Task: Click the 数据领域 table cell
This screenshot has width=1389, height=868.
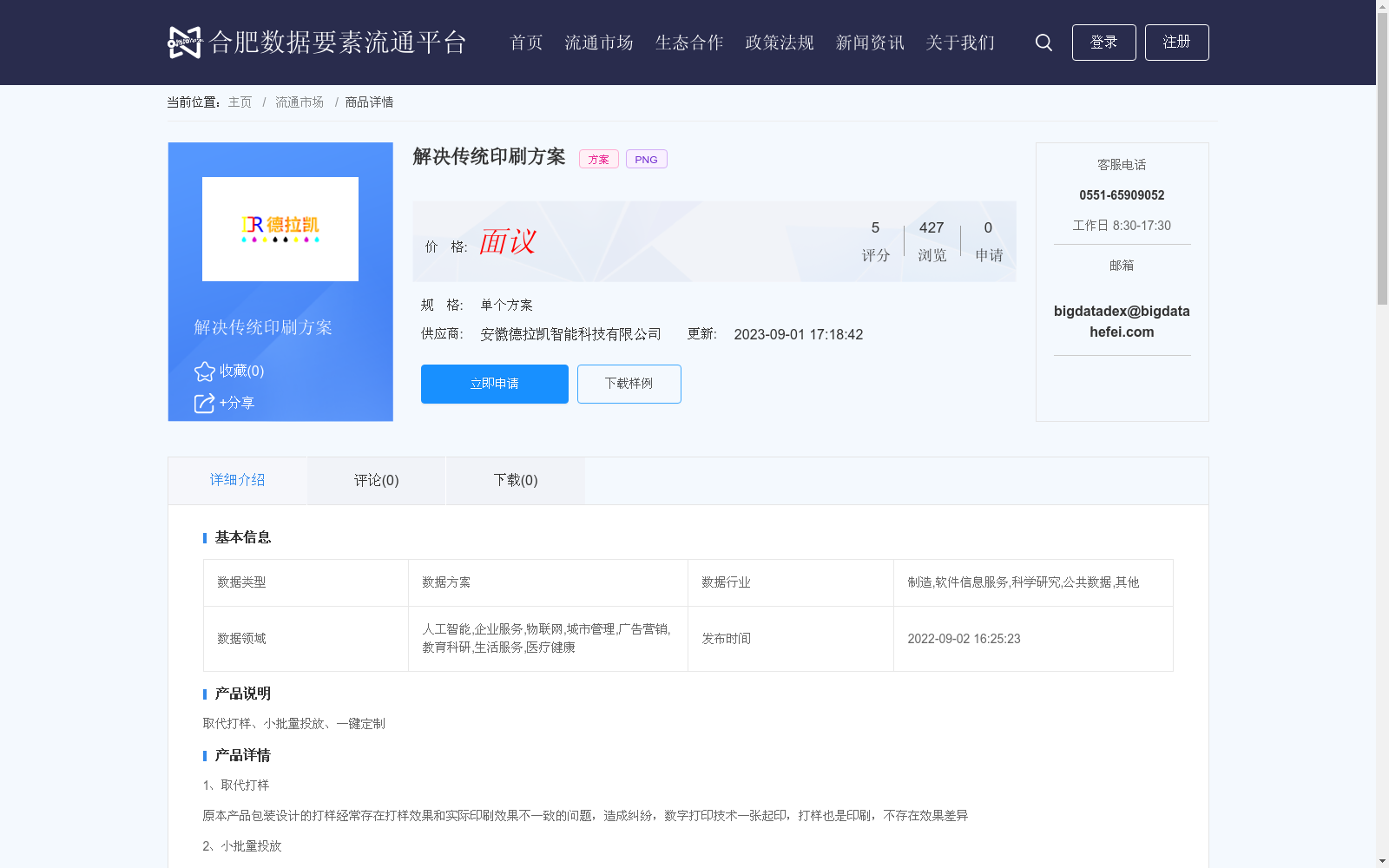Action: (306, 639)
